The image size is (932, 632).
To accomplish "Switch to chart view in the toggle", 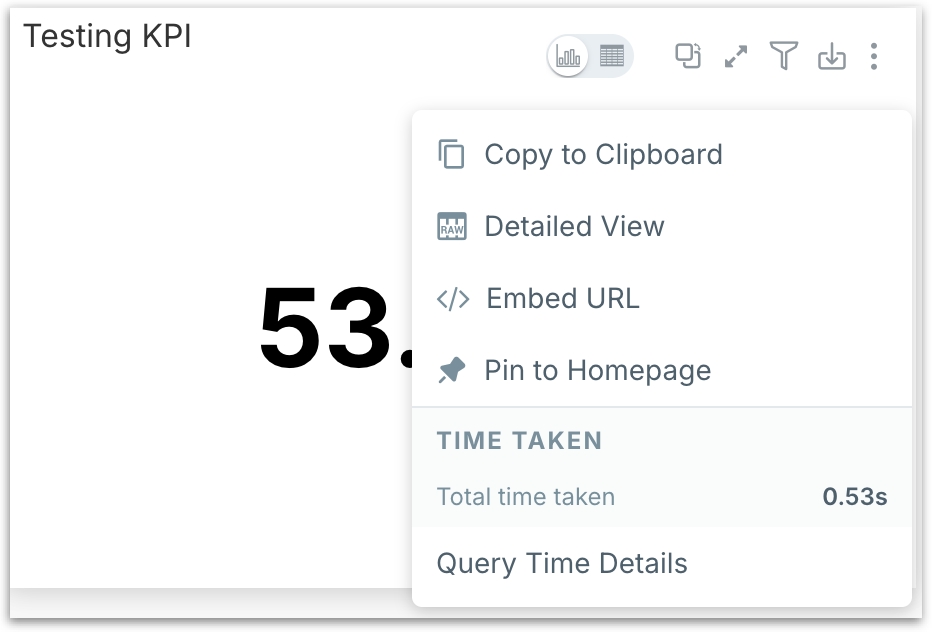I will coord(569,57).
